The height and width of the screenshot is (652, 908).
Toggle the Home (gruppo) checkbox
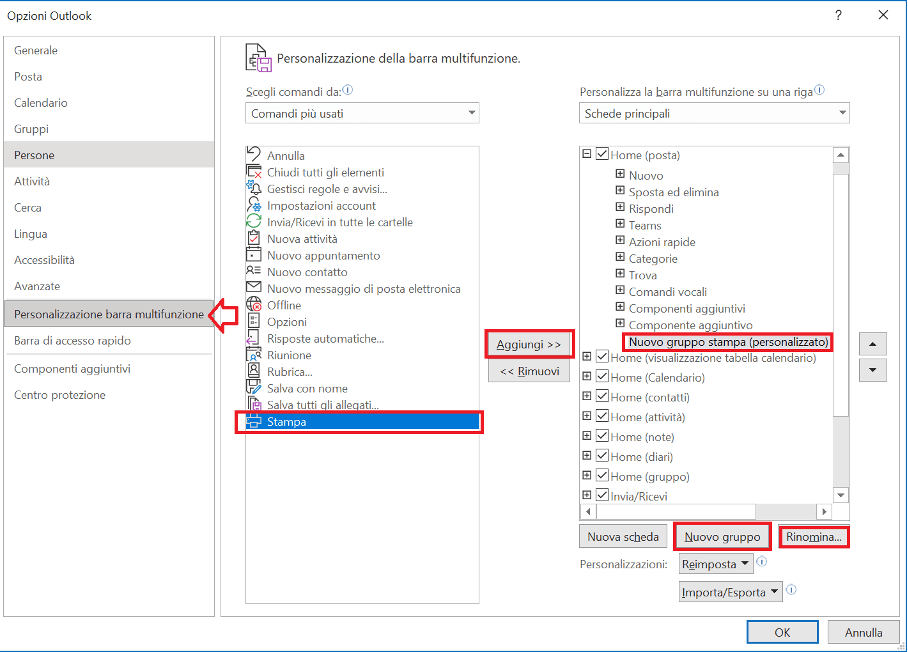click(x=602, y=475)
